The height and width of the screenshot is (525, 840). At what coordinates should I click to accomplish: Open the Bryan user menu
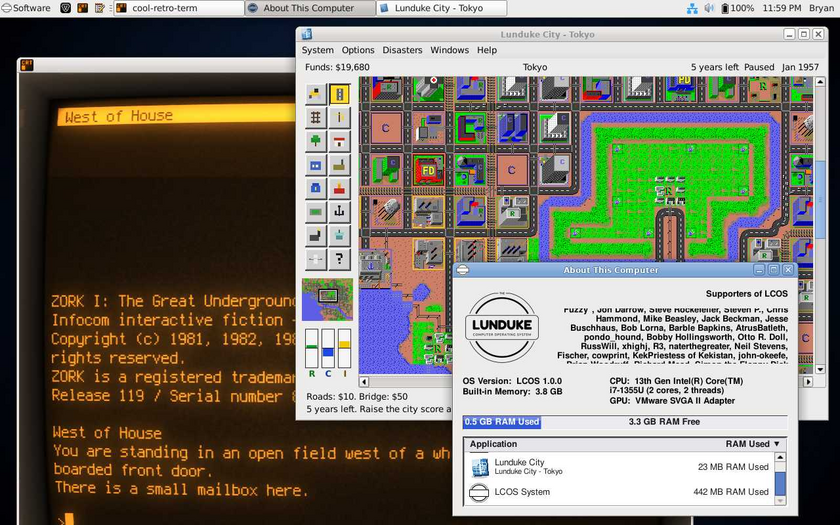[x=821, y=8]
